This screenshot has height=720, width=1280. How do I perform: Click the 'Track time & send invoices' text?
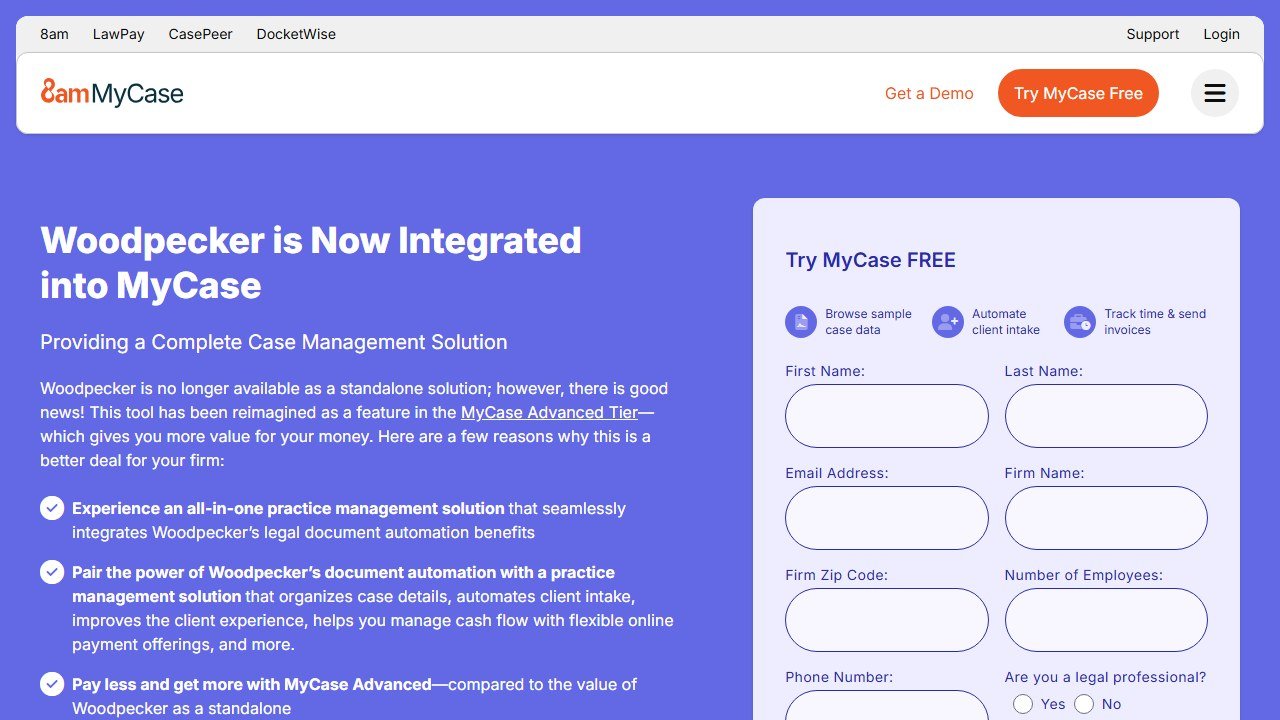(1155, 322)
